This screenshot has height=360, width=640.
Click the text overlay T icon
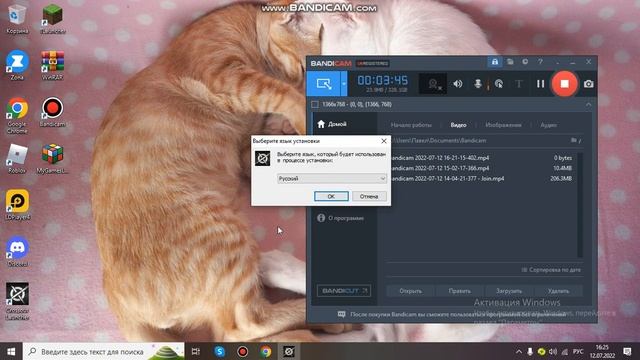pyautogui.click(x=518, y=84)
